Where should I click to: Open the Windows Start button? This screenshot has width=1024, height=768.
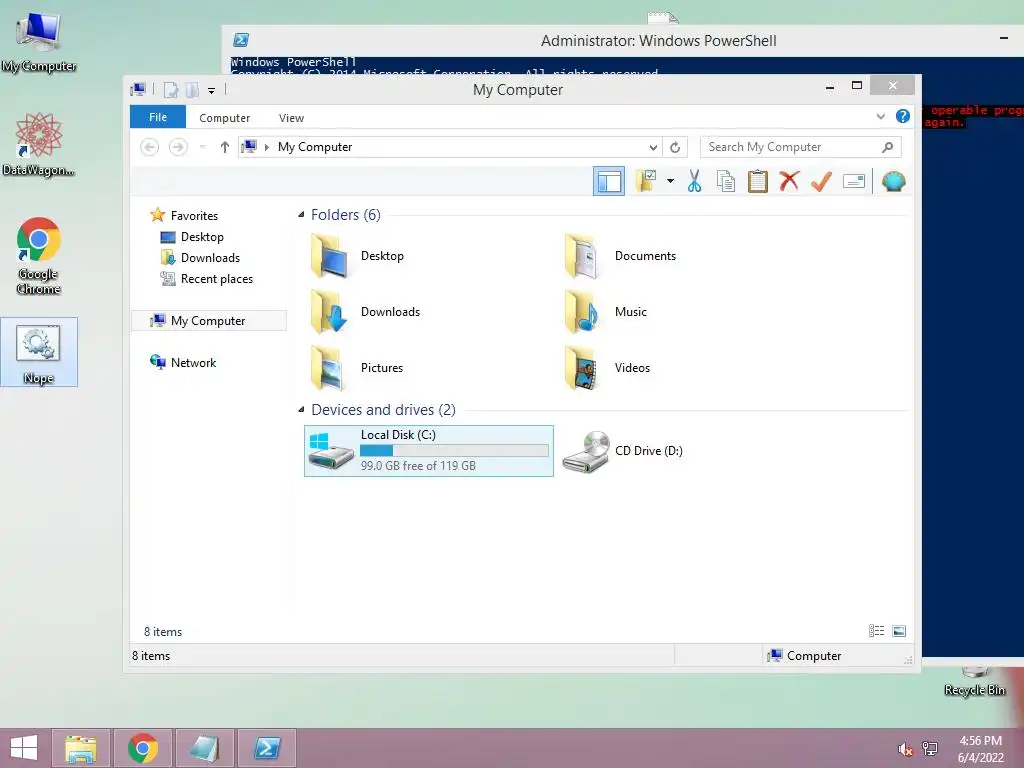[x=24, y=748]
